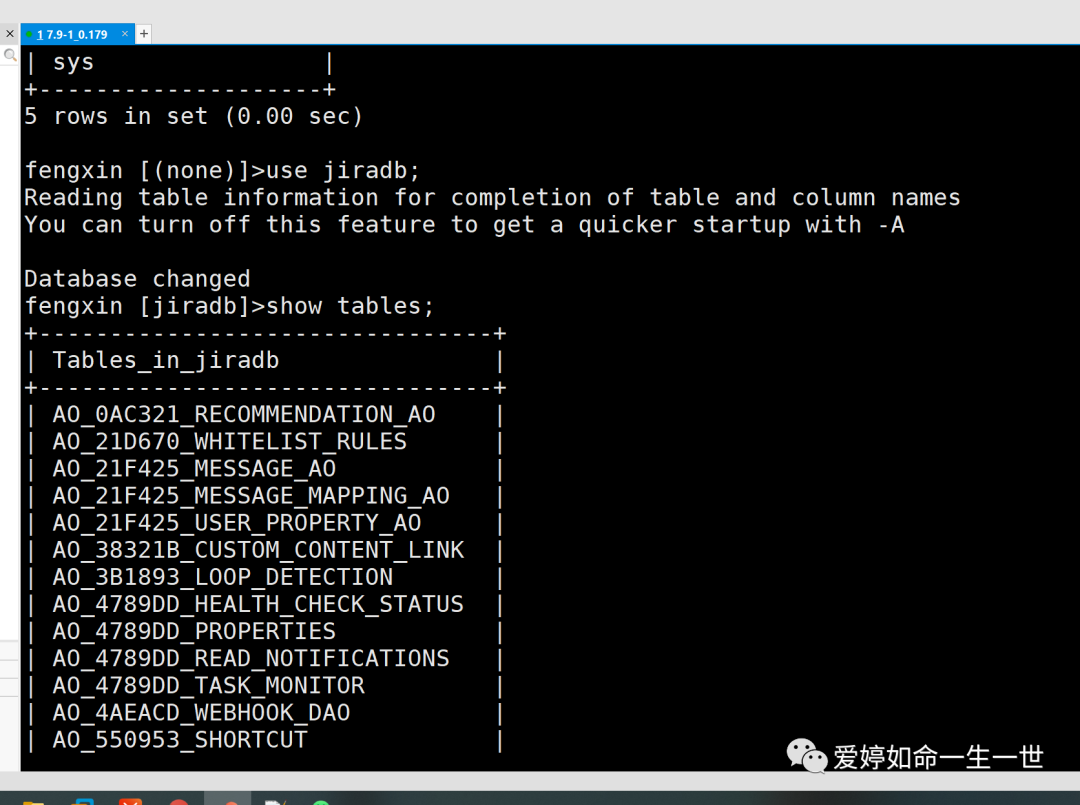This screenshot has width=1080, height=805.
Task: Click the magnifier search icon
Action: [10, 56]
